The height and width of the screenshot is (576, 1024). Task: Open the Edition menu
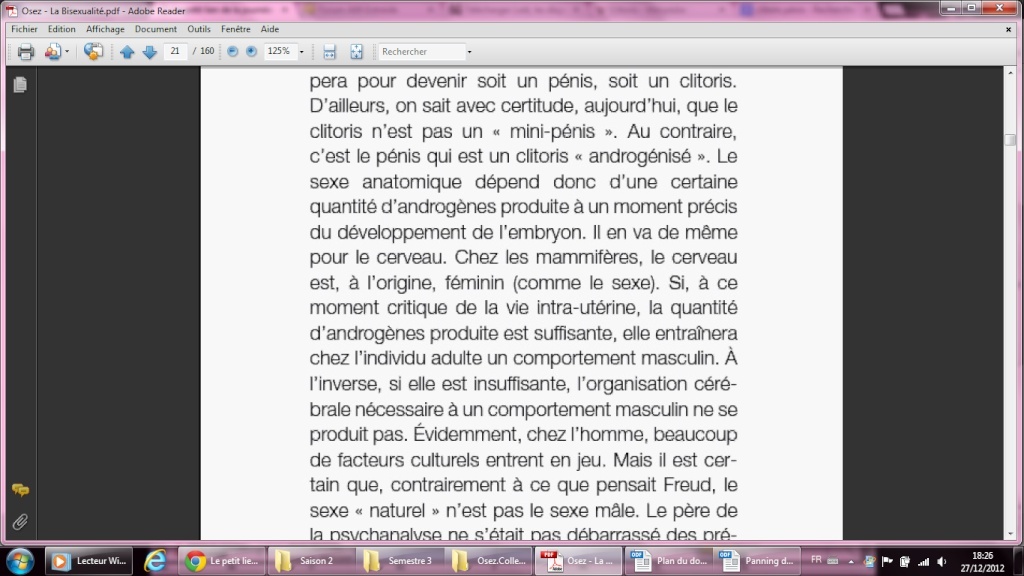[x=61, y=29]
